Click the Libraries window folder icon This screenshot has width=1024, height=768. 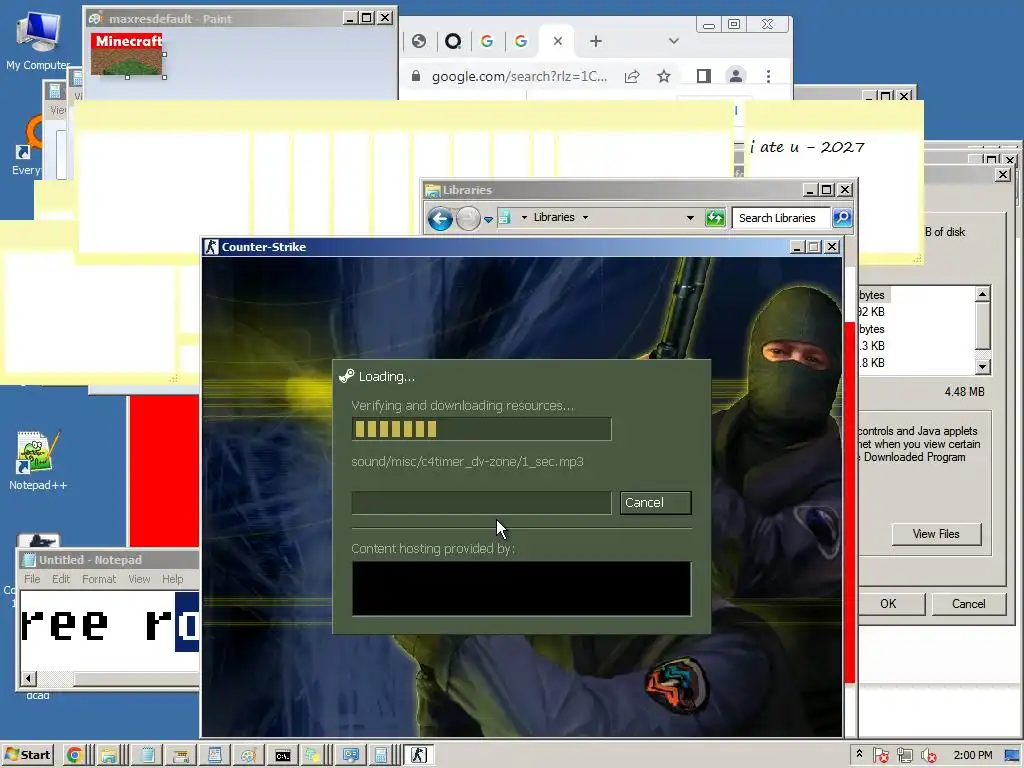tap(432, 190)
